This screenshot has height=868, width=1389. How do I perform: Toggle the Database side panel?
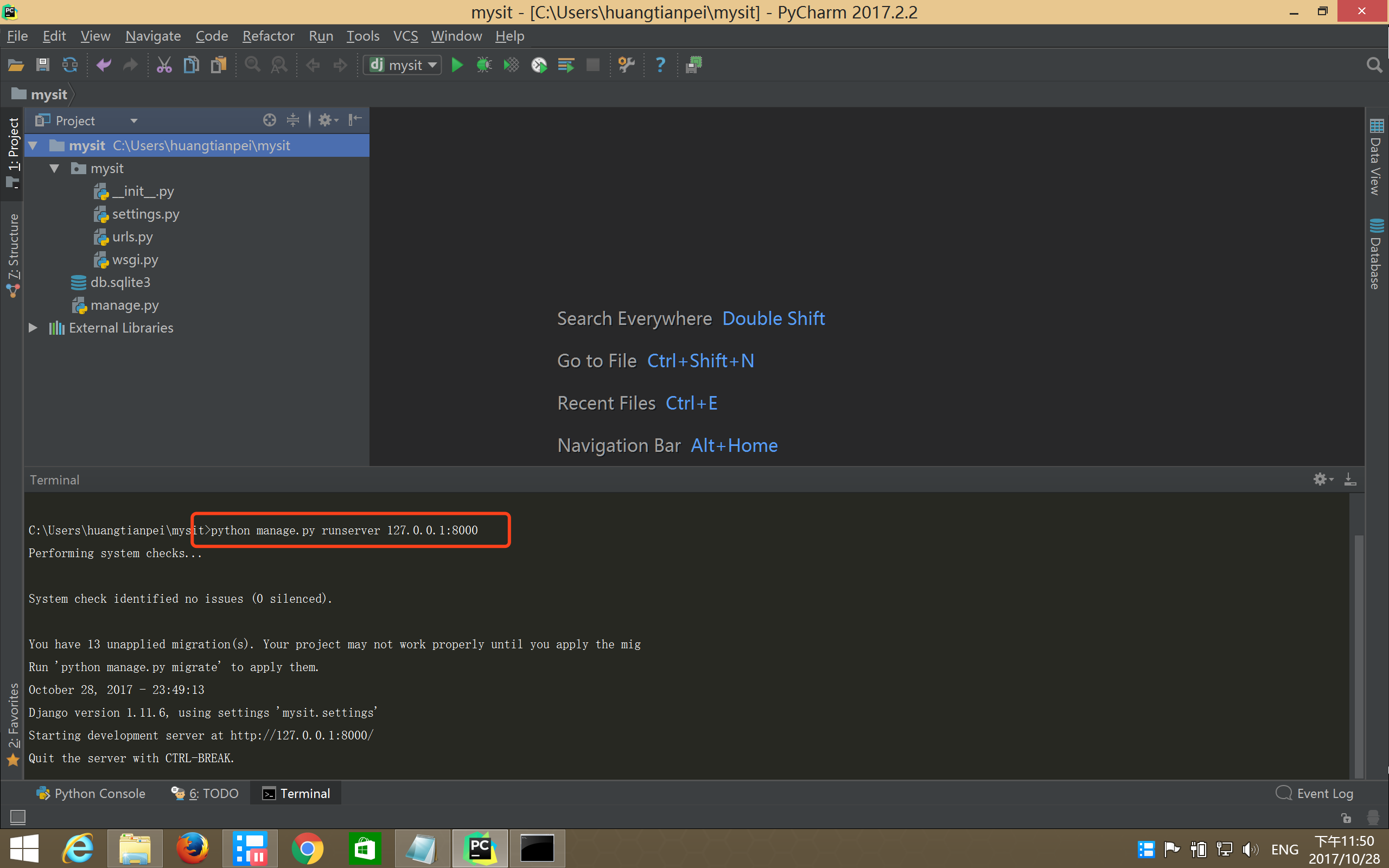pos(1376,254)
